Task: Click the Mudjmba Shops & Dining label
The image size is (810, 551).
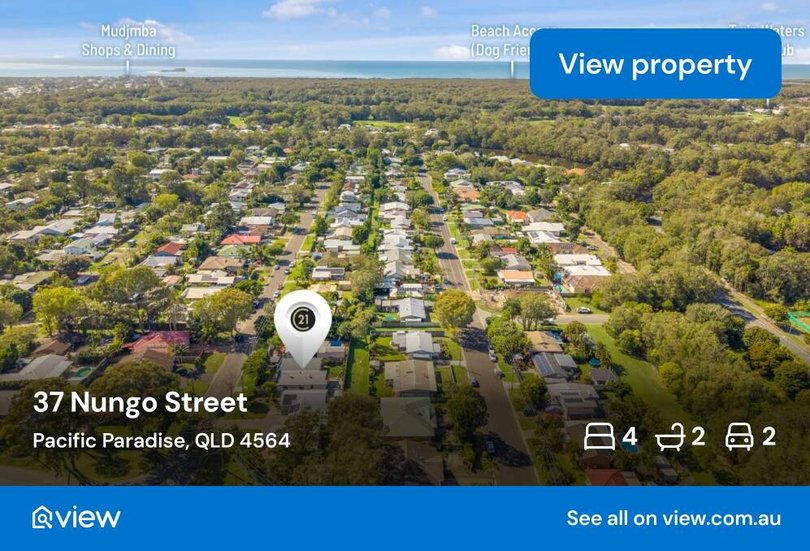Action: [128, 40]
